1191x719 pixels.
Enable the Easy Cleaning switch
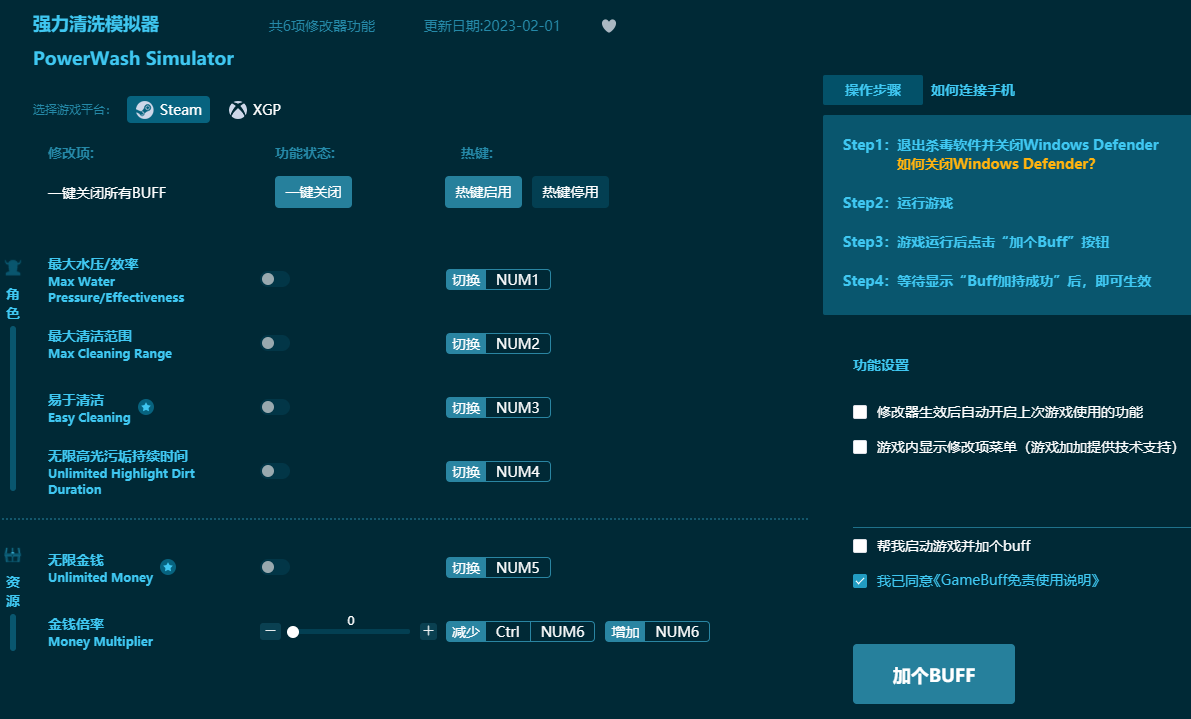pos(275,407)
